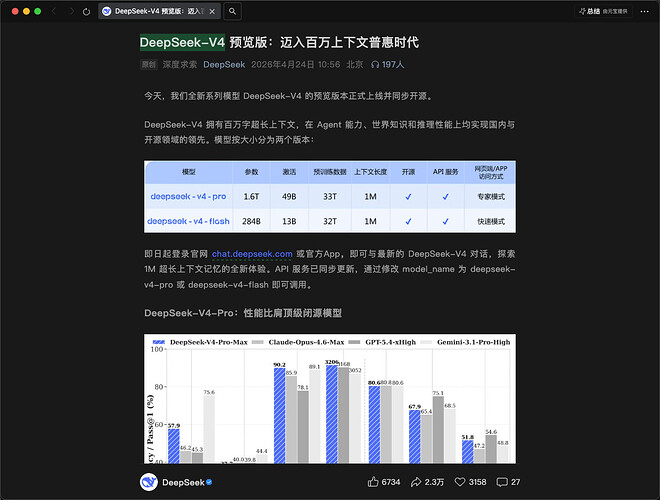Click deepseek-v4-pro in the table
The image size is (660, 500).
[x=188, y=197]
